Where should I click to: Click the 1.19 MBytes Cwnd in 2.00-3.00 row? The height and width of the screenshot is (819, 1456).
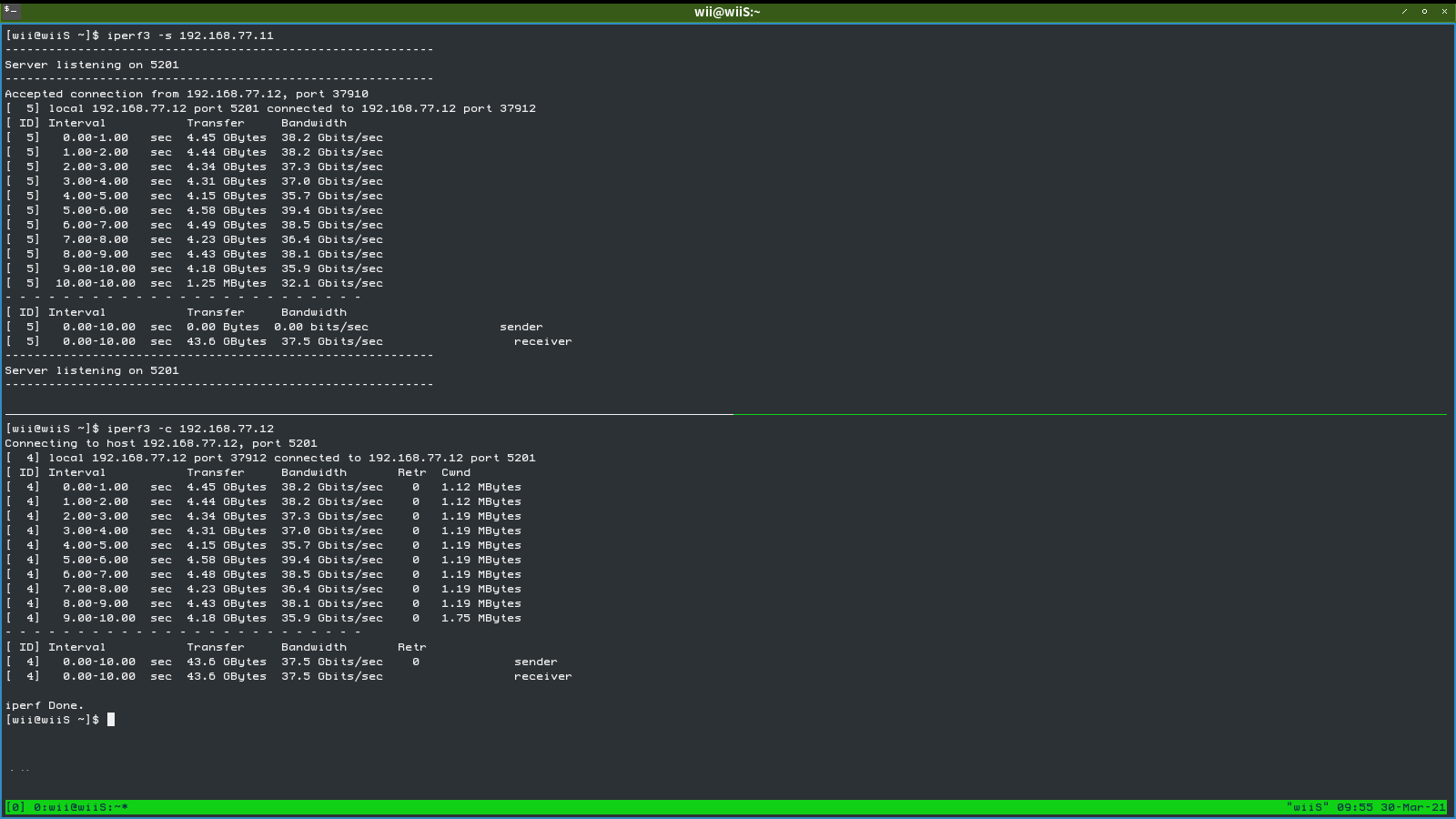tap(481, 516)
